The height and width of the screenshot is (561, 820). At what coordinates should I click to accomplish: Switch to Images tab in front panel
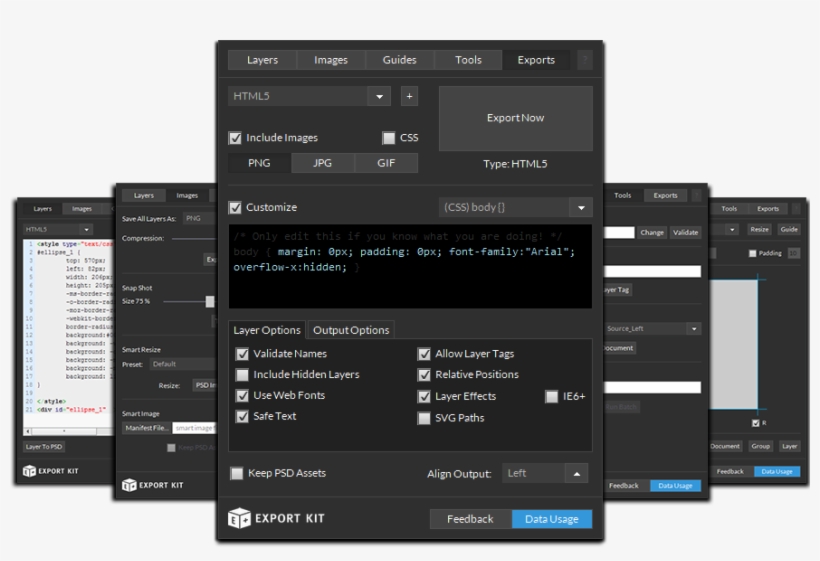(331, 60)
